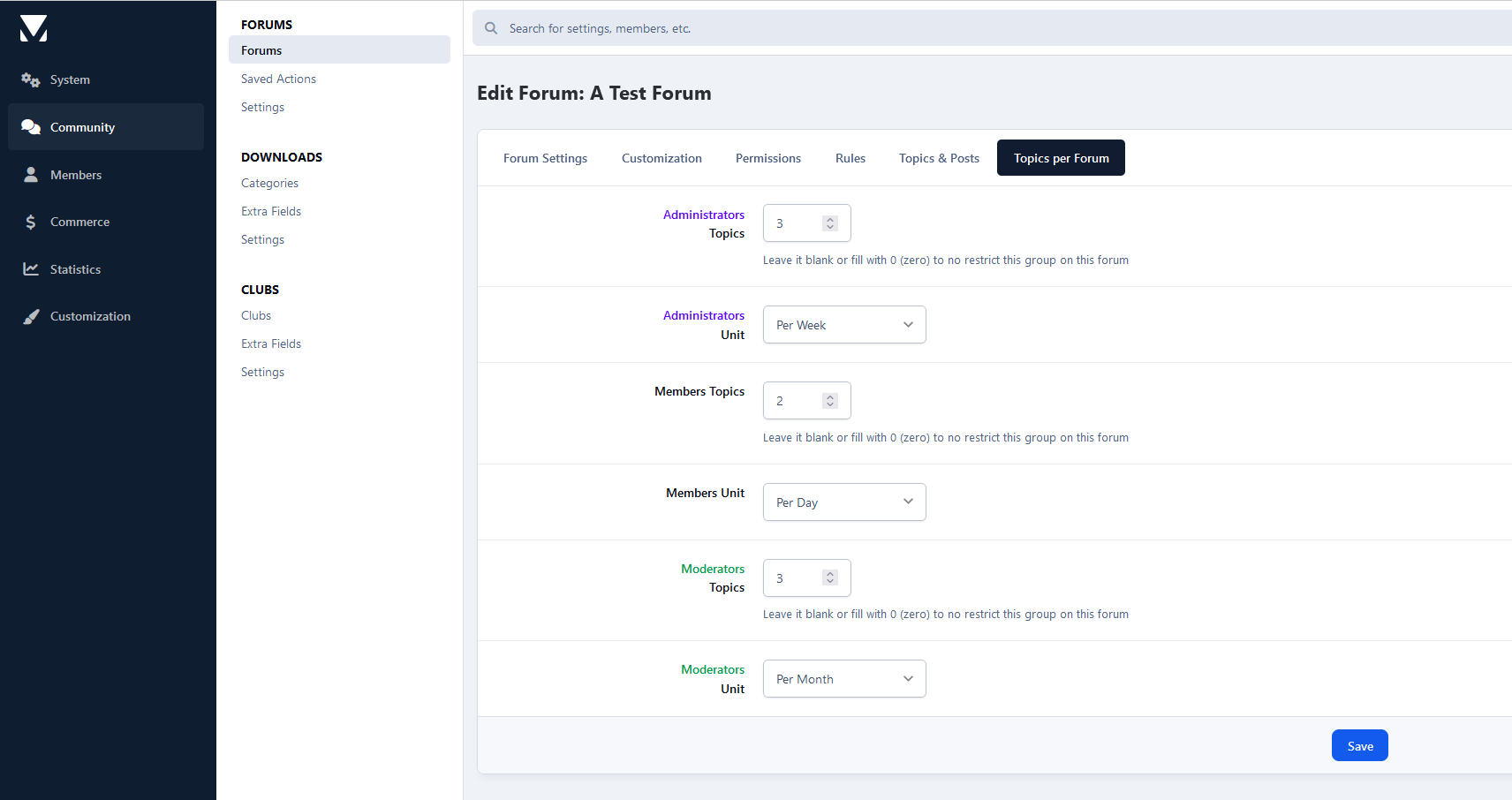Open Commerce dollar sign icon
Image resolution: width=1512 pixels, height=800 pixels.
(x=31, y=222)
